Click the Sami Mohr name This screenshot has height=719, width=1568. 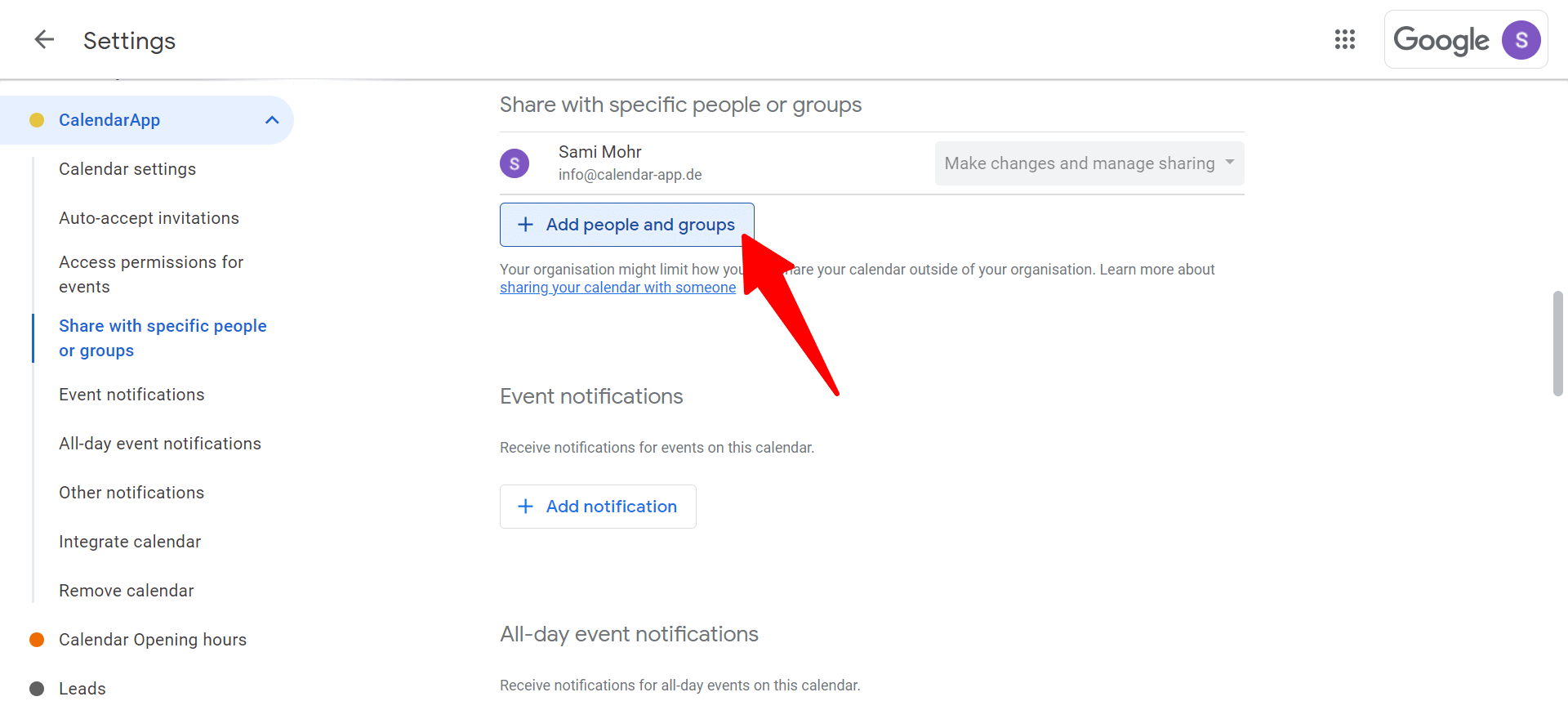tap(600, 152)
